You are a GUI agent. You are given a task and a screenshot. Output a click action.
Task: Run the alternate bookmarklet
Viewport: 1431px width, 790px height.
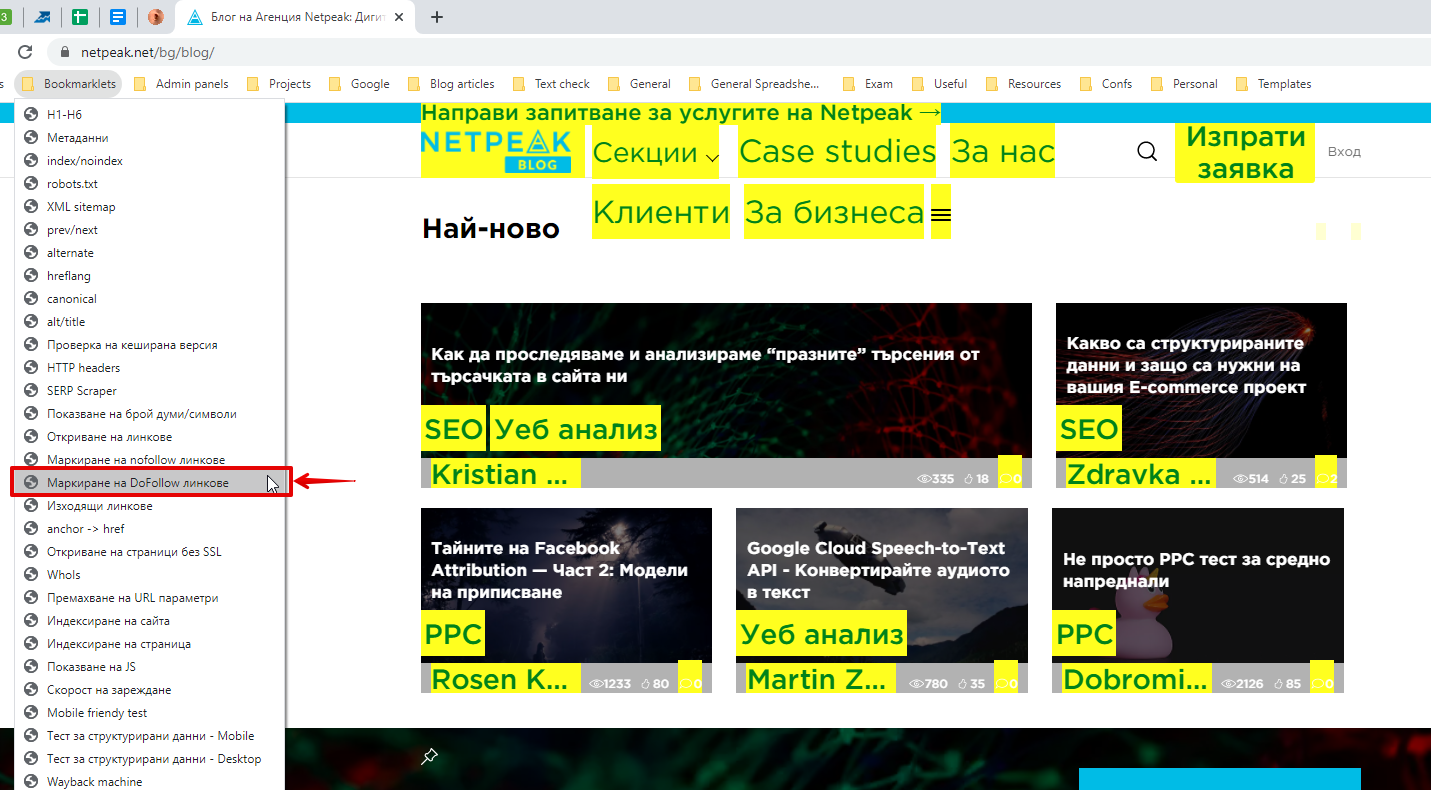[x=150, y=253]
